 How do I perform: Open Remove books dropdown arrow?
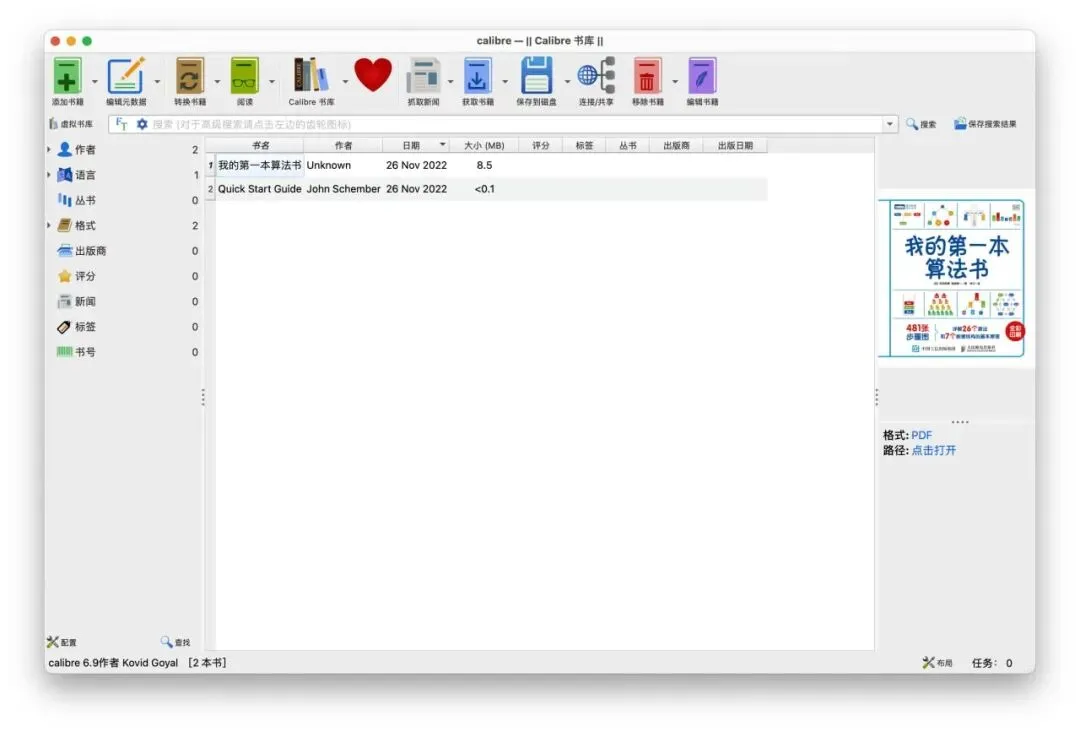pyautogui.click(x=674, y=82)
